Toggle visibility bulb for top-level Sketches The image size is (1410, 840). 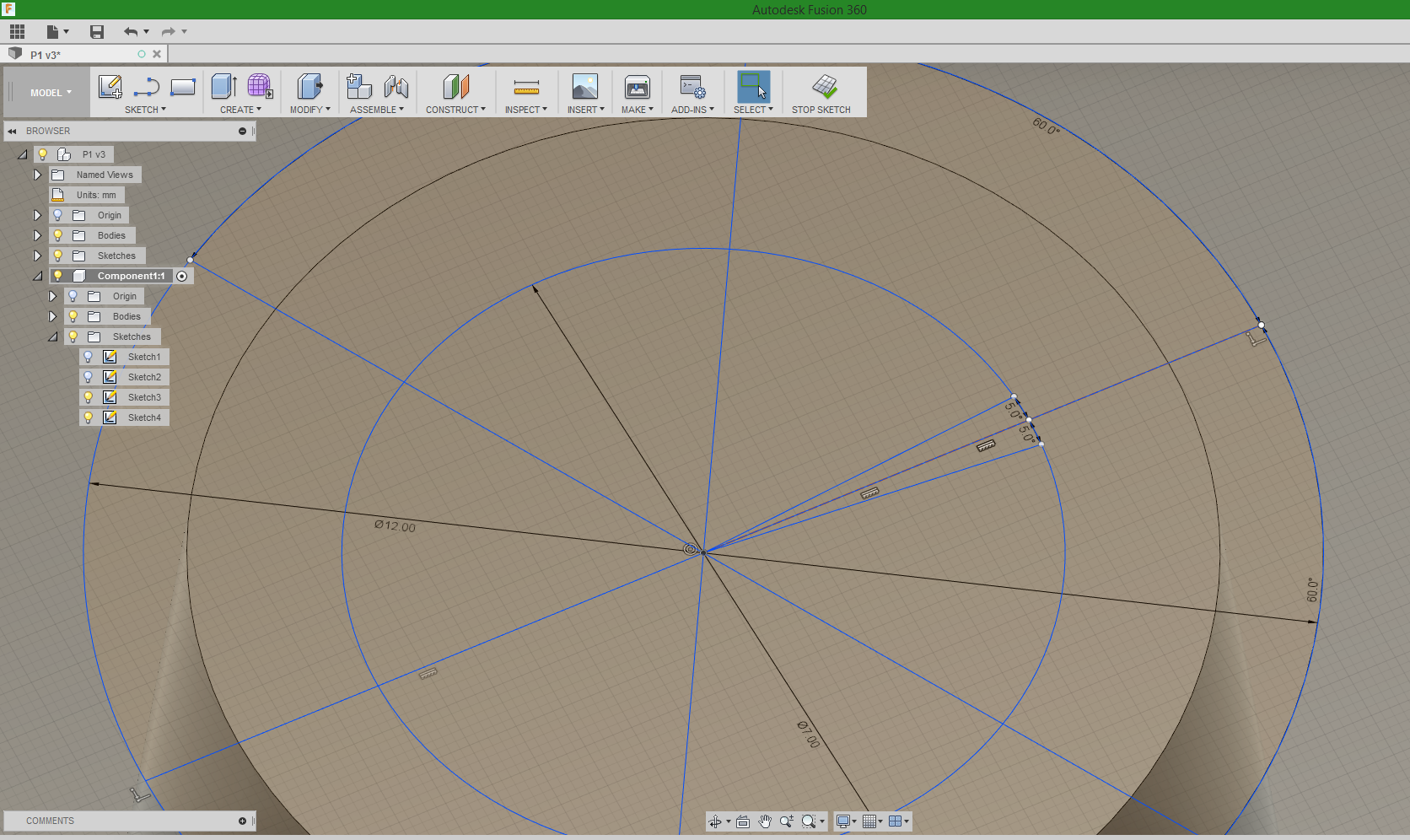[x=57, y=256]
